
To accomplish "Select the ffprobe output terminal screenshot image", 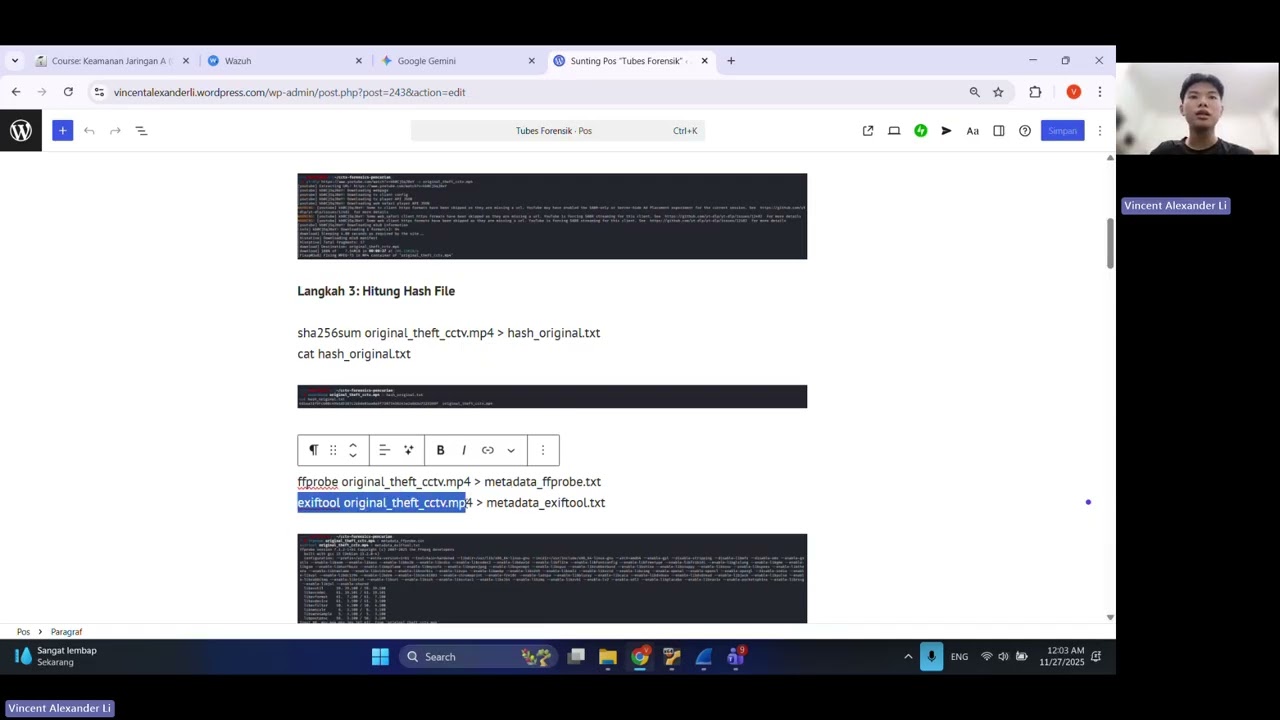I will coord(552,578).
